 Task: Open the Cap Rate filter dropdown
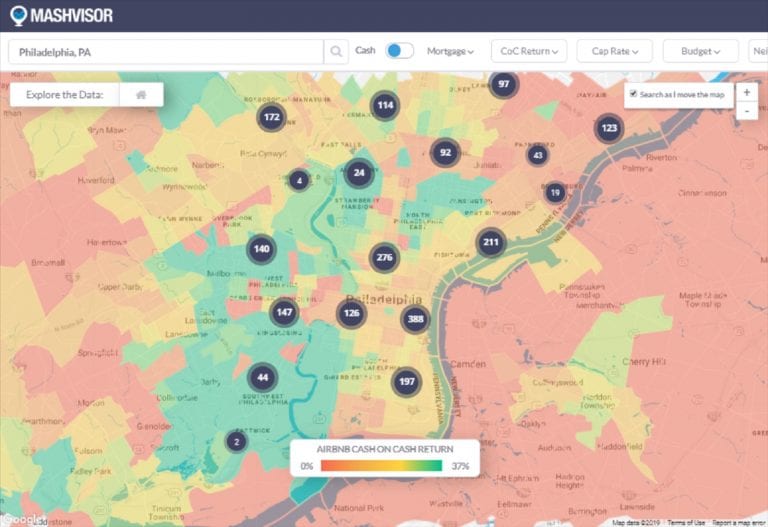click(x=614, y=51)
